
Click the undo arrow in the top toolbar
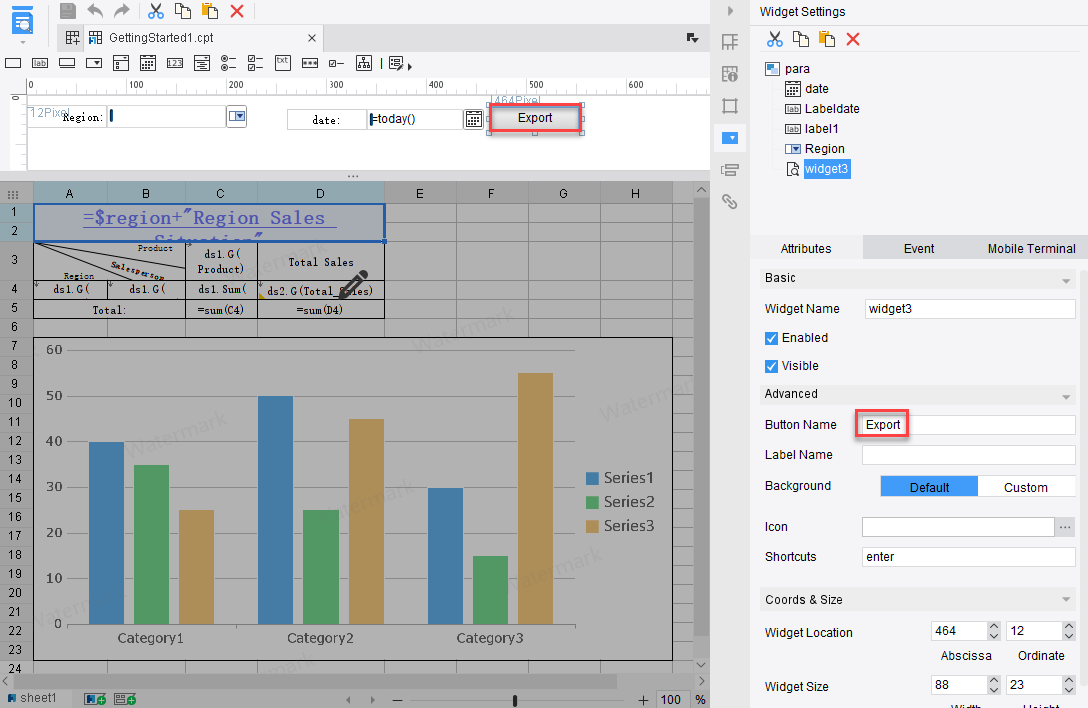(x=95, y=11)
